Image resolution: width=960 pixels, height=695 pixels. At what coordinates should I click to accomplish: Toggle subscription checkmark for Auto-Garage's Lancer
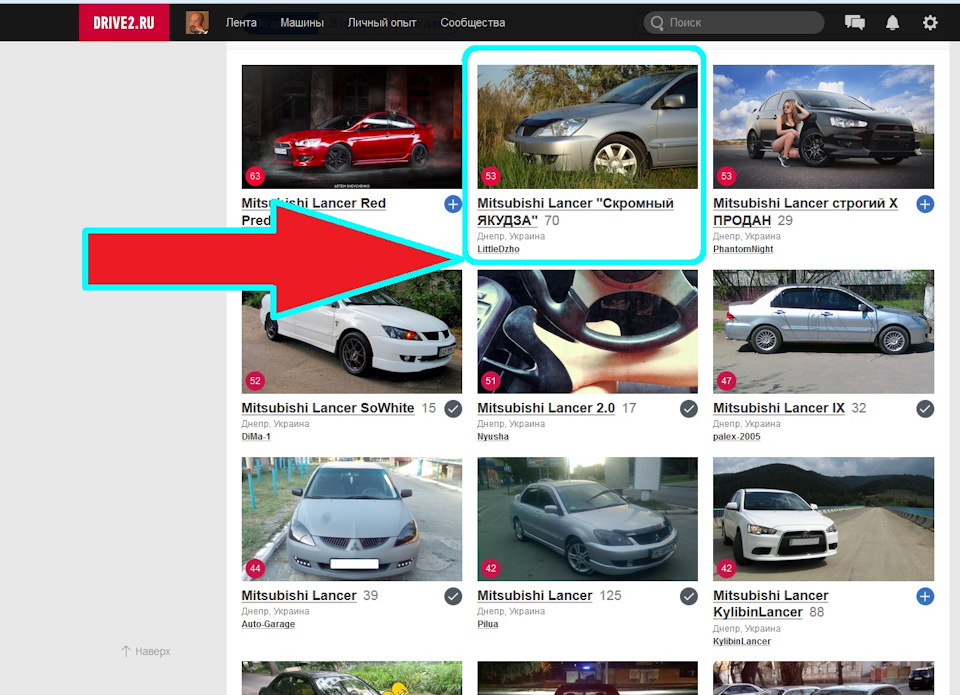click(453, 596)
